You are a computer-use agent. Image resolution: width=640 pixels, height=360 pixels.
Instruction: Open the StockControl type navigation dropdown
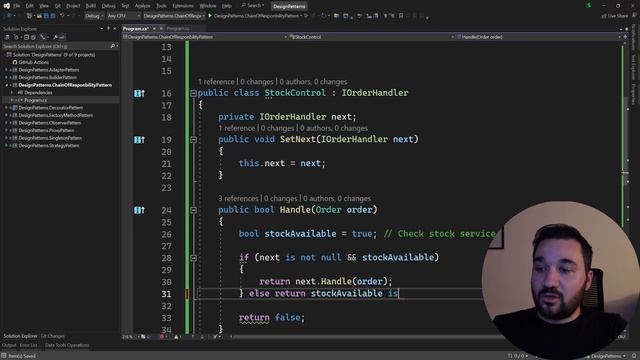(x=372, y=37)
